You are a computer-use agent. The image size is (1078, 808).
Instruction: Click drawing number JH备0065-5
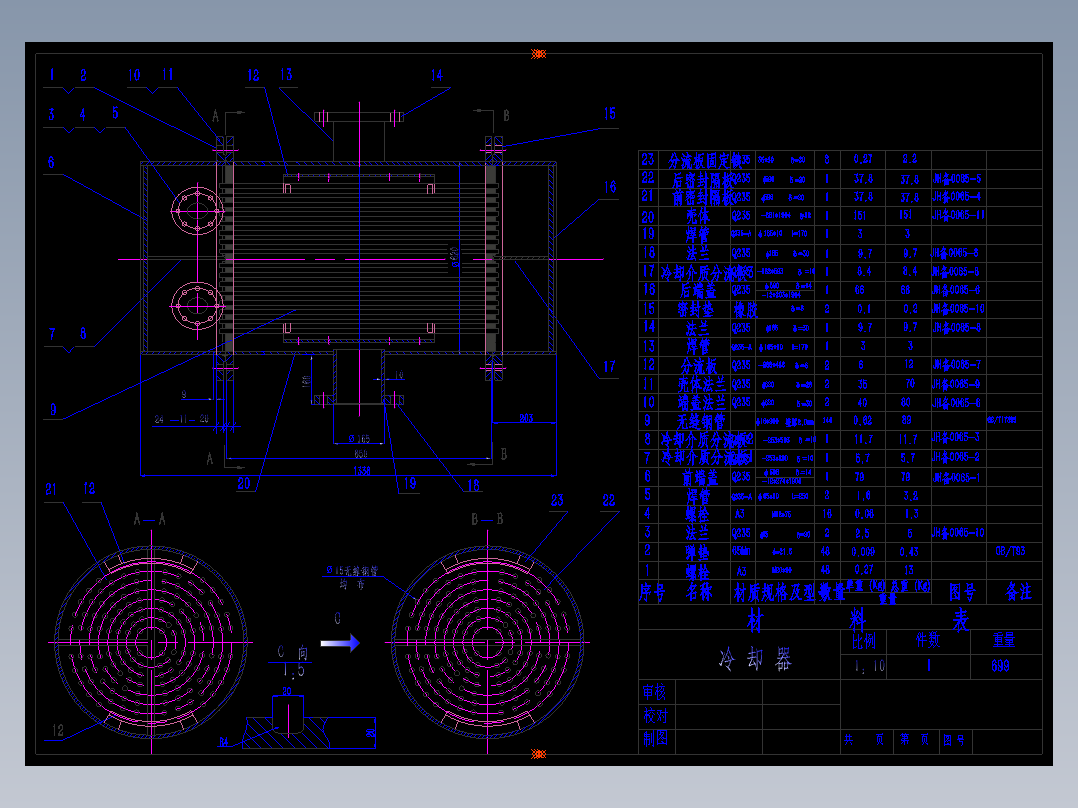click(x=956, y=179)
